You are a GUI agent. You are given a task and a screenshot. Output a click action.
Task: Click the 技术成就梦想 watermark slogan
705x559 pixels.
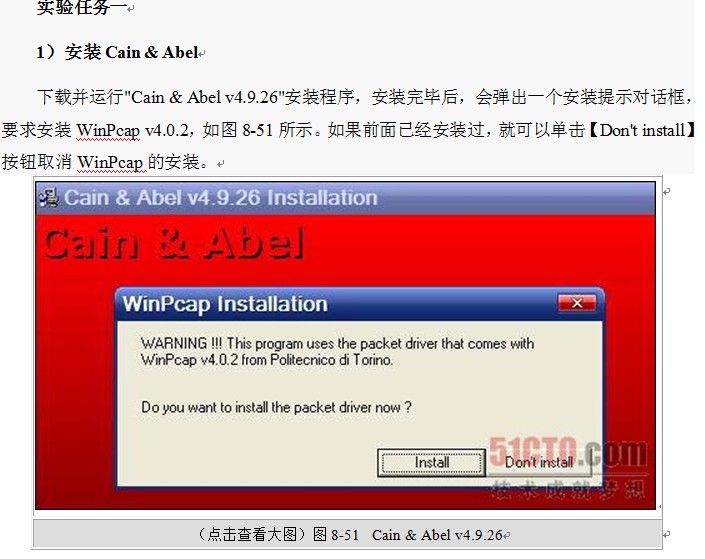(568, 489)
